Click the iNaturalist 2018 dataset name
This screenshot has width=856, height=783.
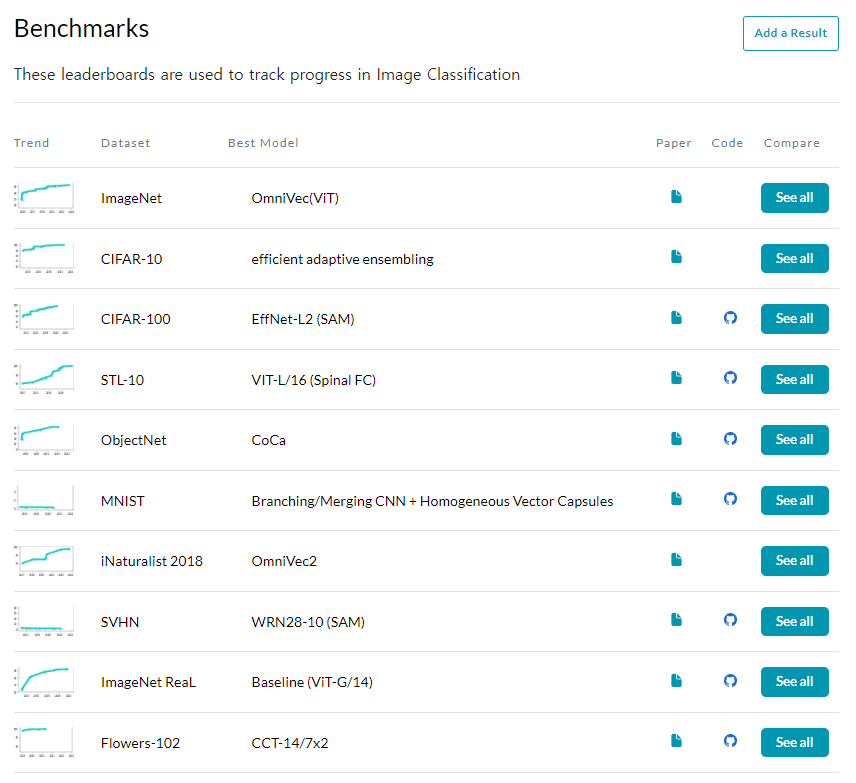151,561
